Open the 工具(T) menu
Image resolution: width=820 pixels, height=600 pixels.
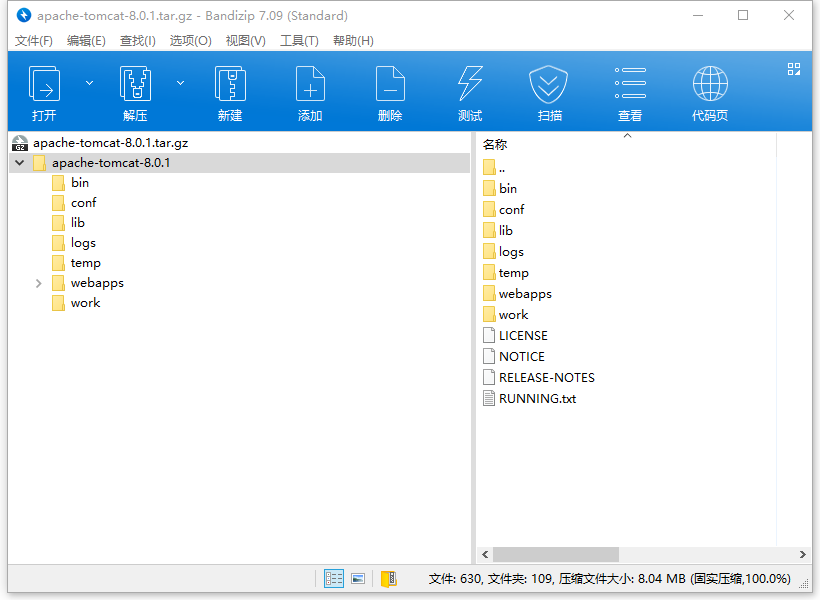pyautogui.click(x=299, y=41)
